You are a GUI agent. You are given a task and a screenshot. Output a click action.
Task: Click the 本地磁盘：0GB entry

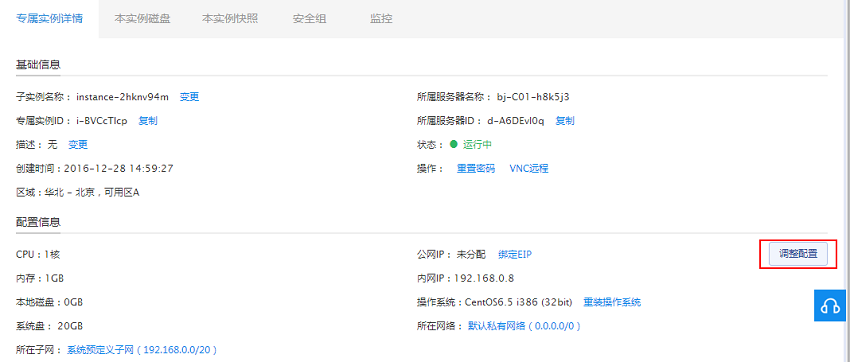click(x=49, y=302)
